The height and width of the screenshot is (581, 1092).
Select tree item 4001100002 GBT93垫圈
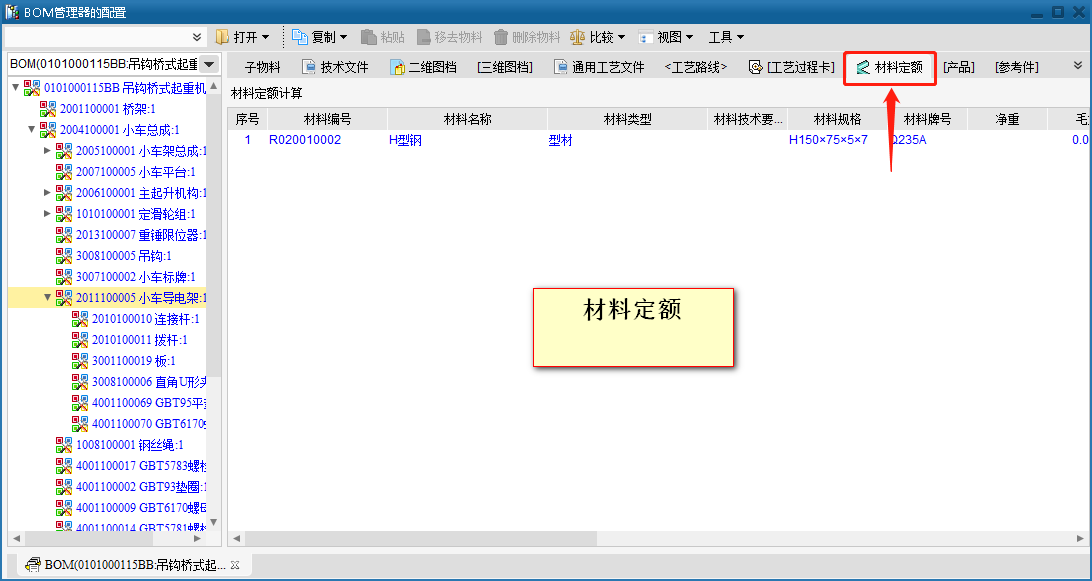(141, 486)
